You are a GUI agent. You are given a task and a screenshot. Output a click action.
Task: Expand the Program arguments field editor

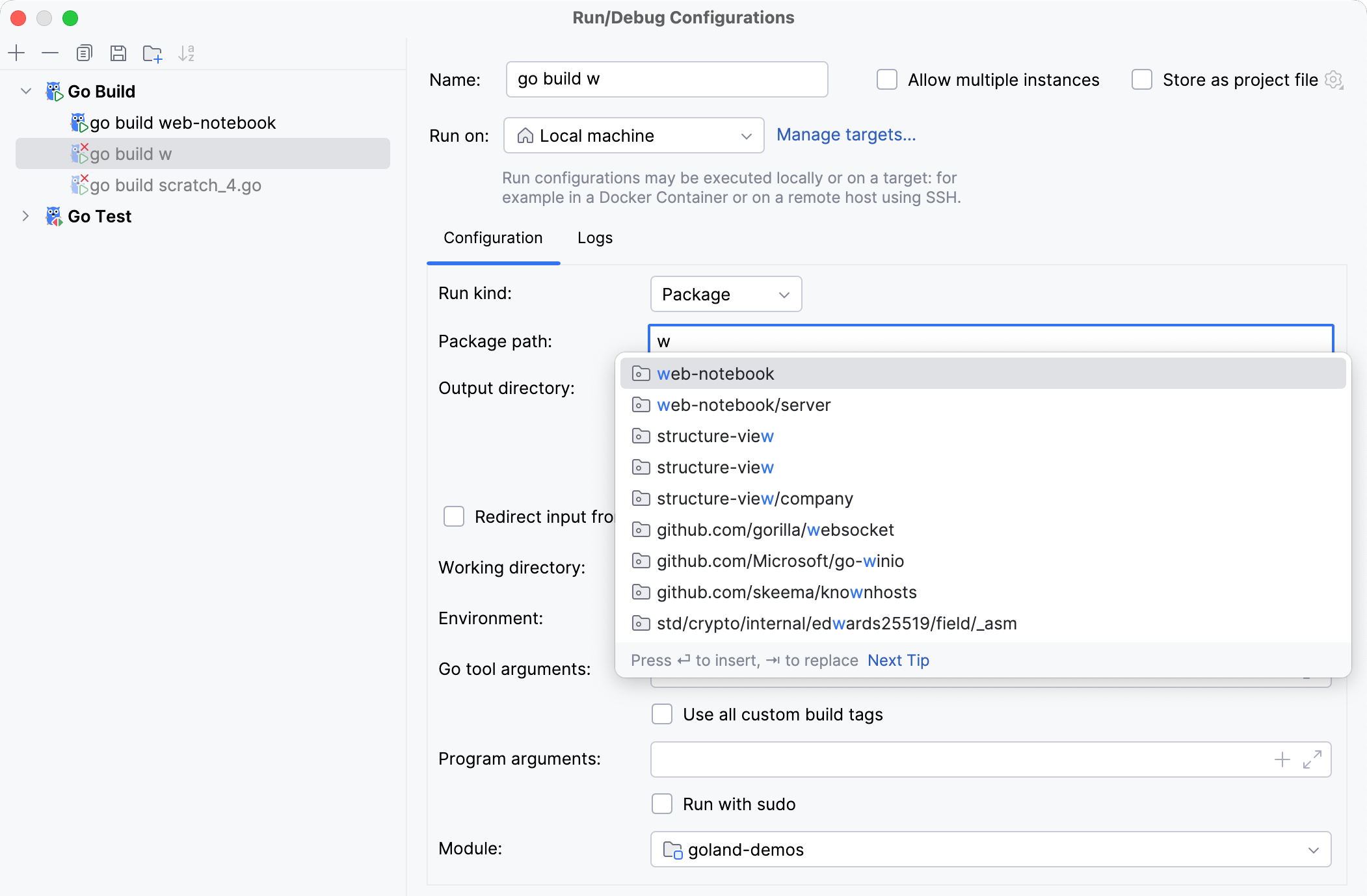coord(1313,759)
